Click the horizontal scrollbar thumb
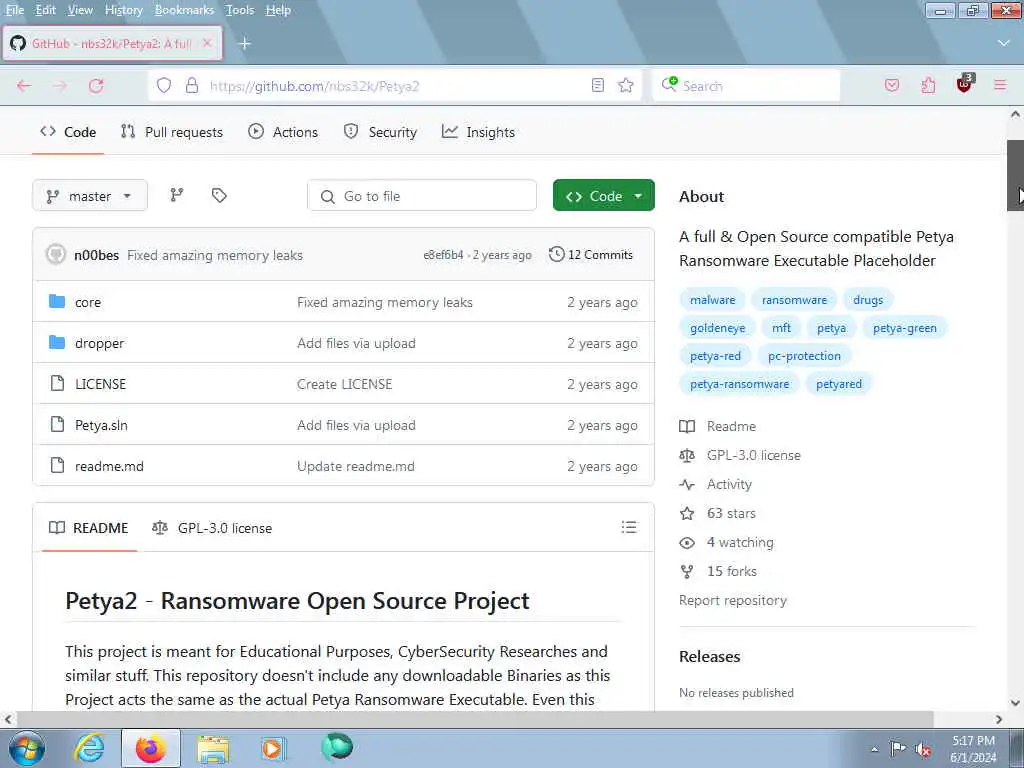Image resolution: width=1024 pixels, height=768 pixels. (x=475, y=719)
